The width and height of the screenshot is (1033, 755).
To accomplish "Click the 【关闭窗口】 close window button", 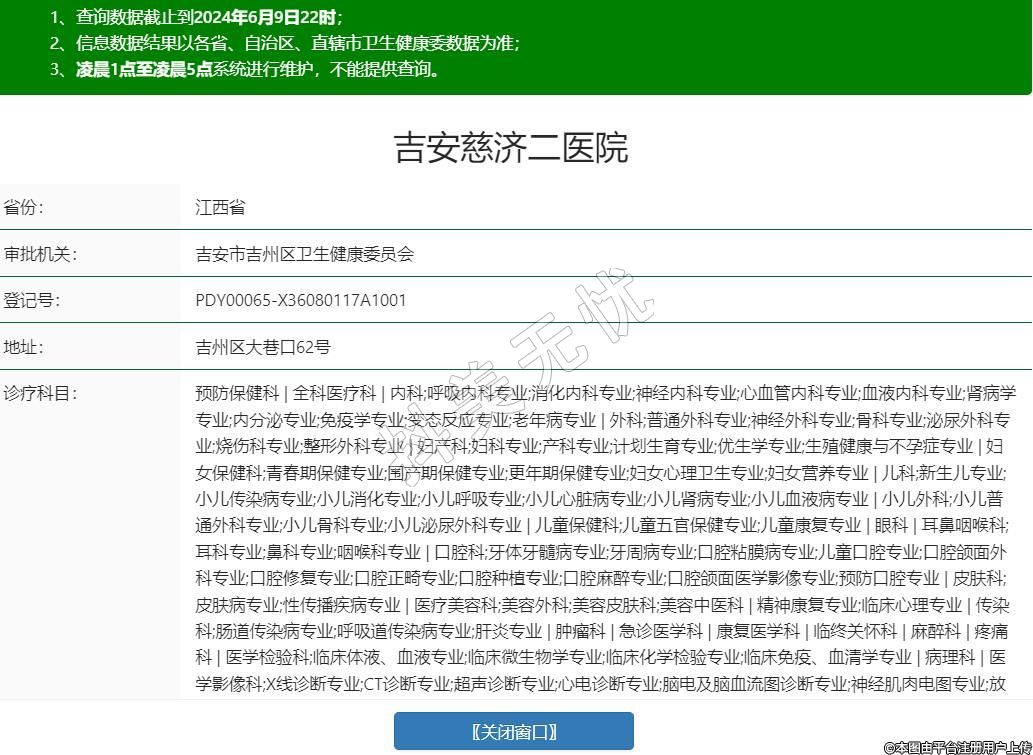I will point(513,731).
